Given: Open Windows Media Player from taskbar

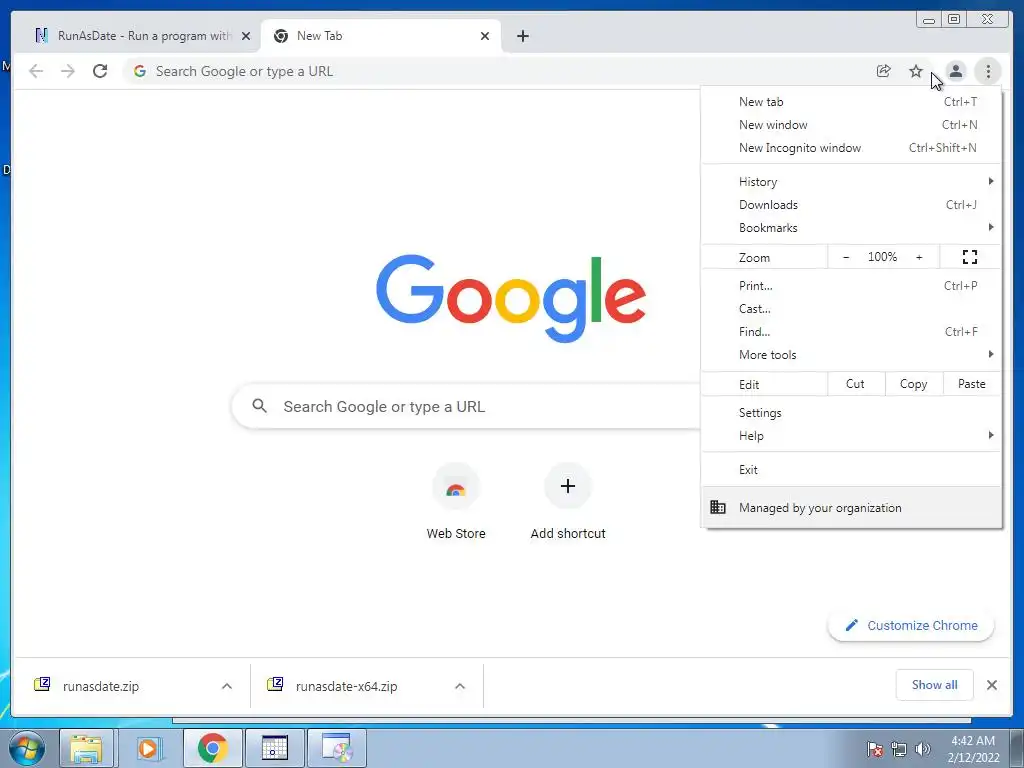Looking at the screenshot, I should tap(148, 748).
